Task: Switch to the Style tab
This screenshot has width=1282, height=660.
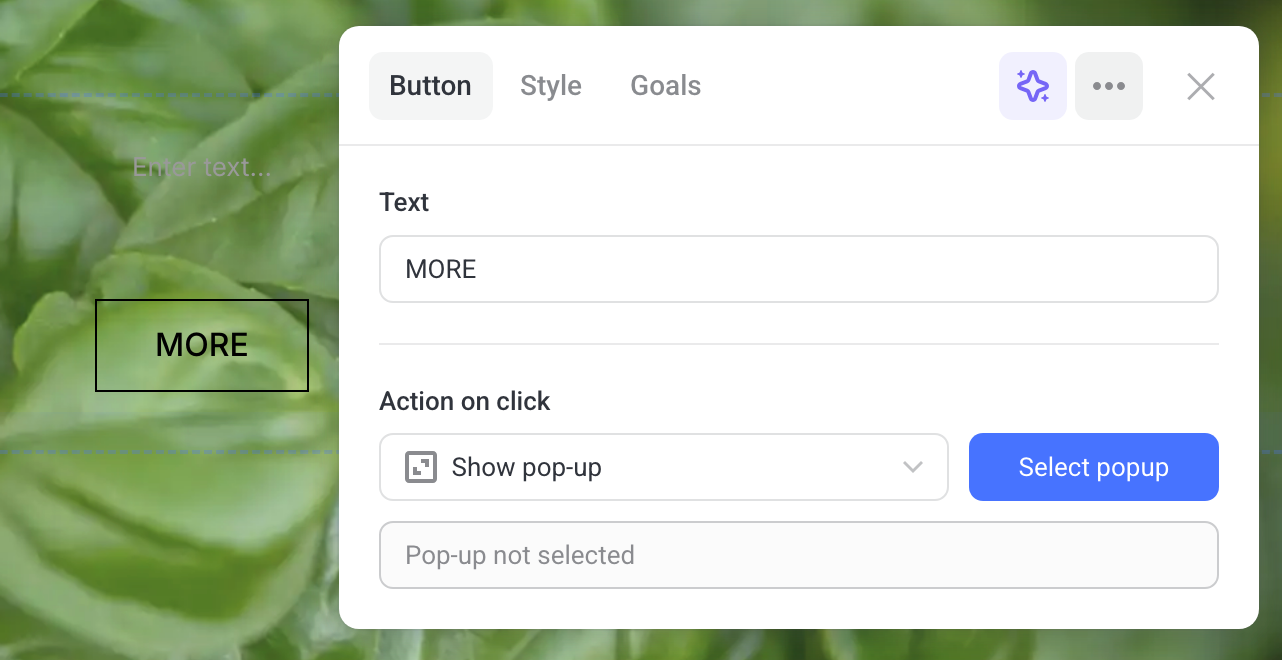Action: [550, 86]
